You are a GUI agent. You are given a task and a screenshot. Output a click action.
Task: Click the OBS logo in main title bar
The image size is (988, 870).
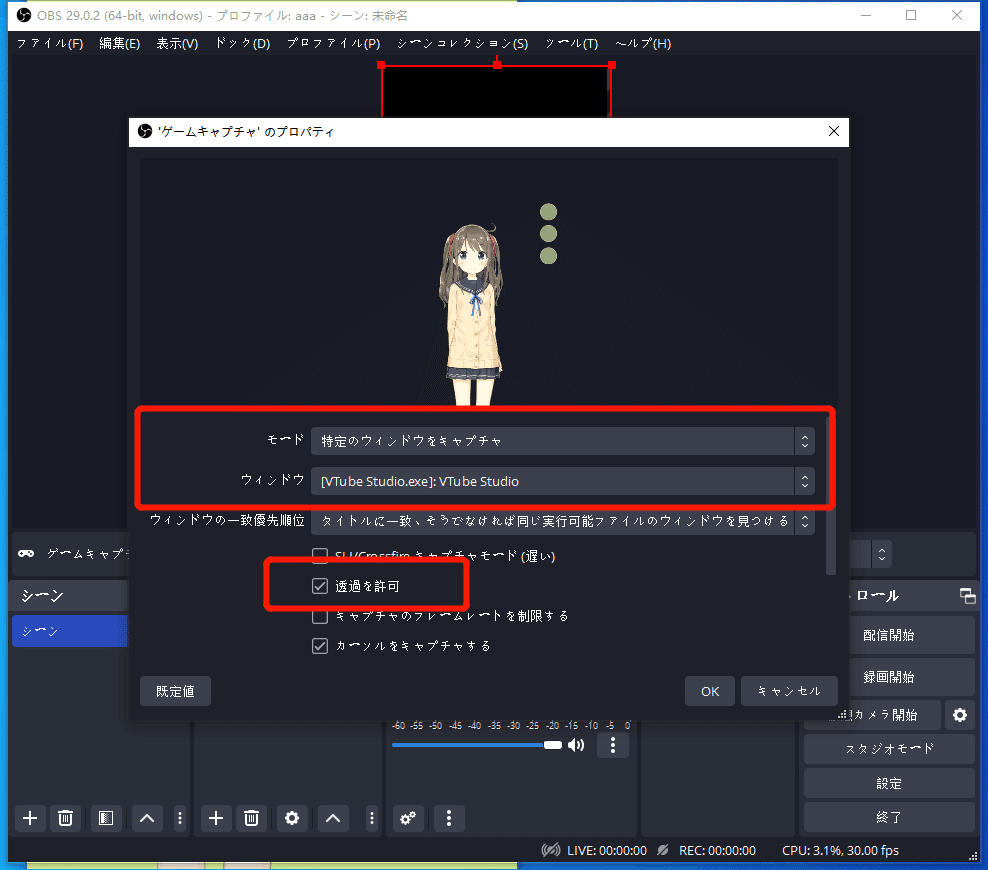tap(24, 15)
